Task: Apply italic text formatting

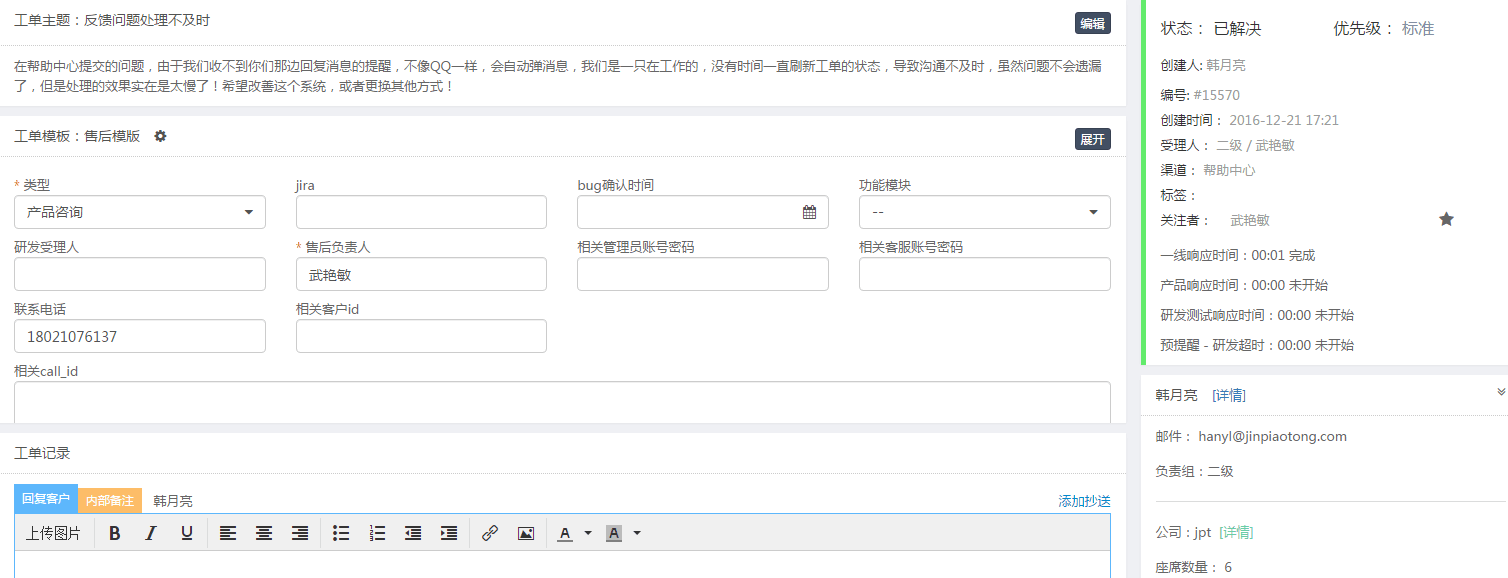Action: (151, 533)
